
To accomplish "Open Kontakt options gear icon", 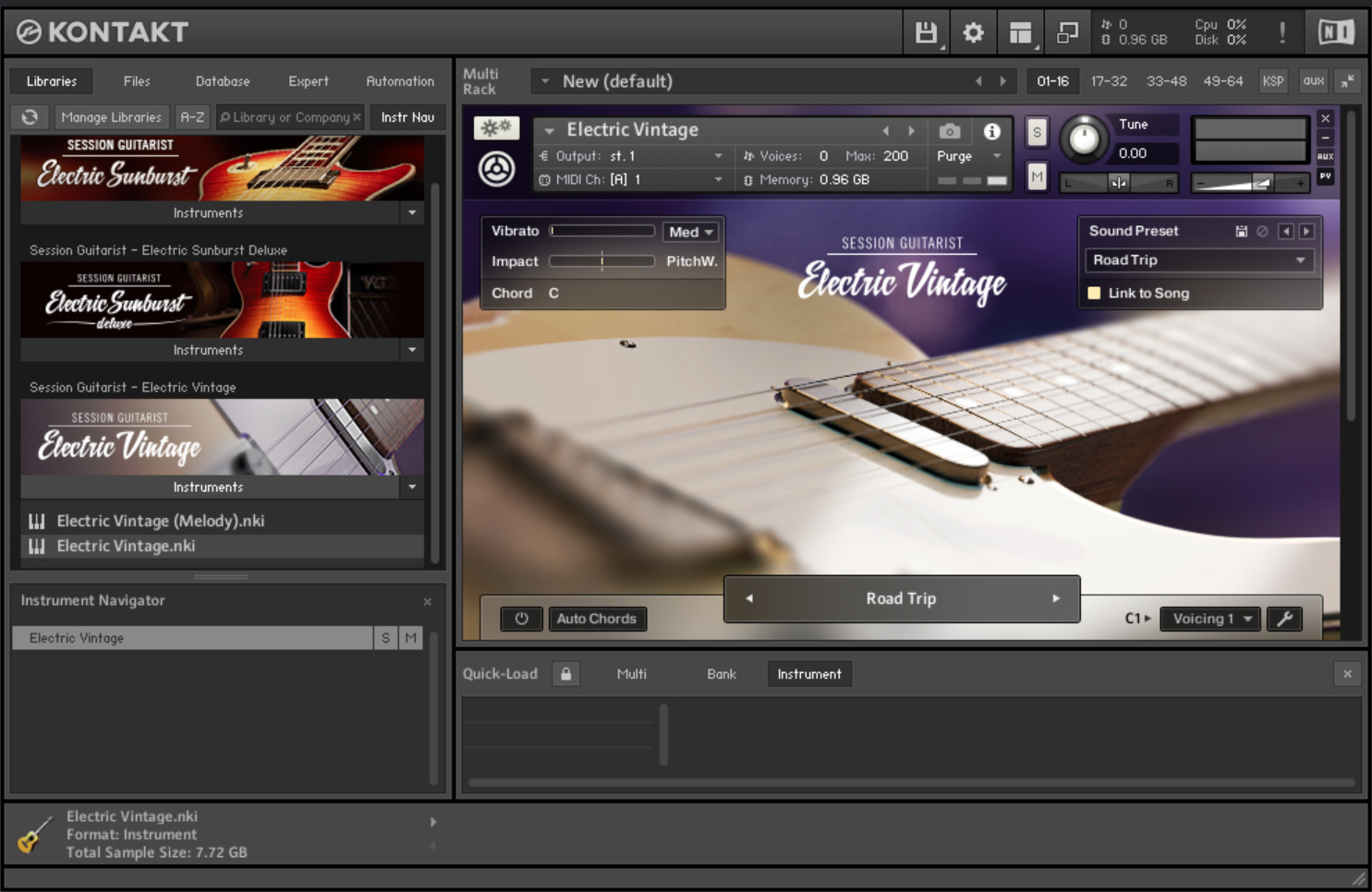I will [973, 33].
